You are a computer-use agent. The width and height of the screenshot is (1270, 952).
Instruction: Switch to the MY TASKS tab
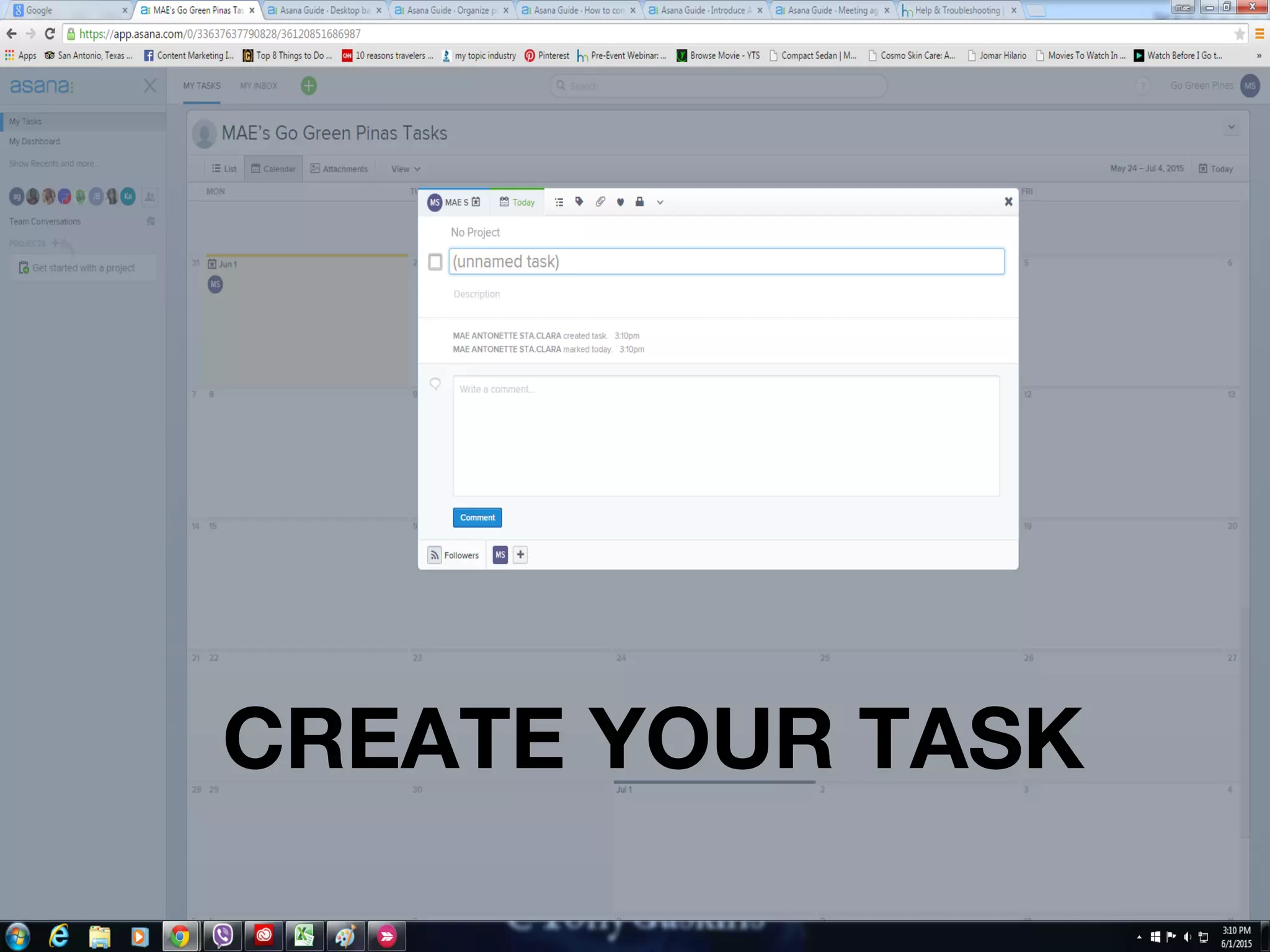(x=202, y=86)
